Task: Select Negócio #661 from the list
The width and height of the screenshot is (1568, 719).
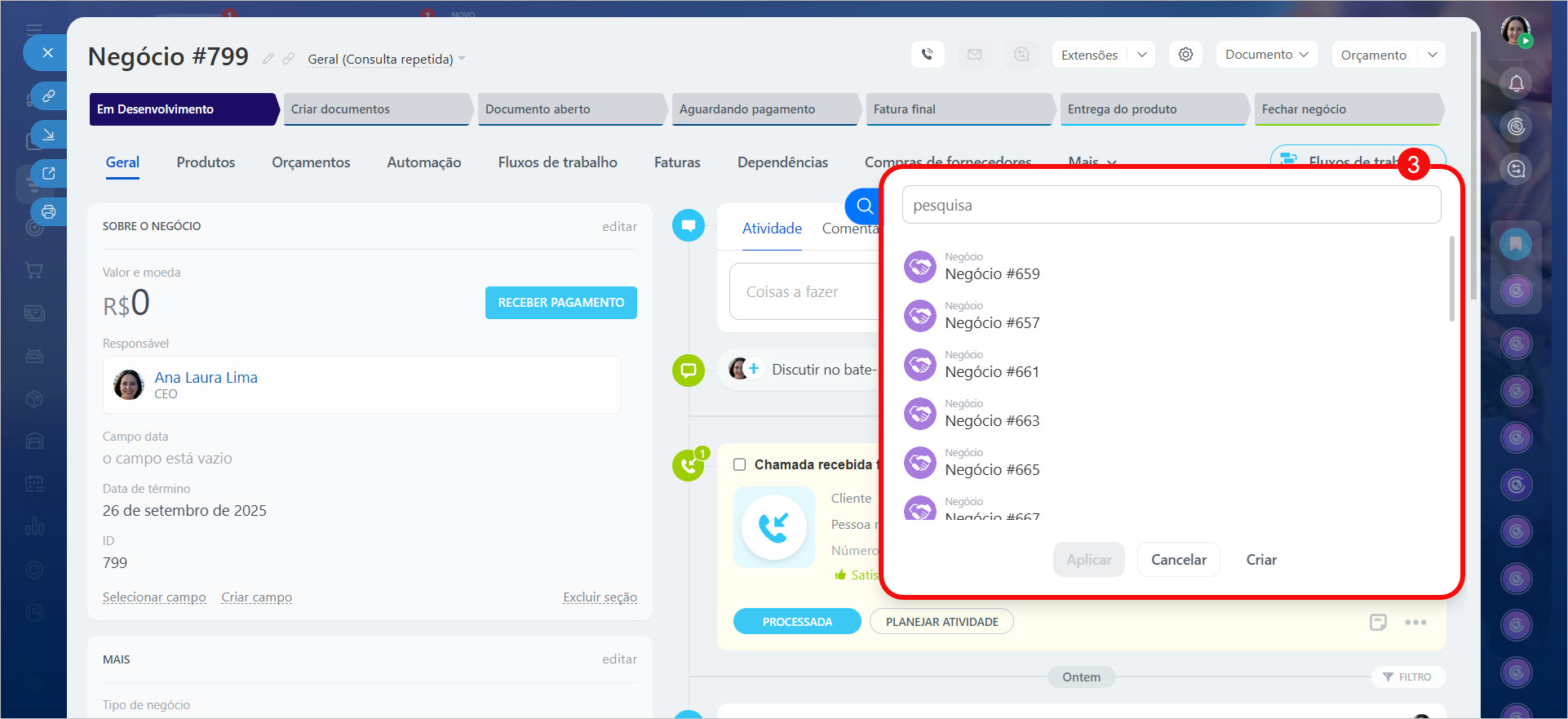Action: tap(992, 371)
